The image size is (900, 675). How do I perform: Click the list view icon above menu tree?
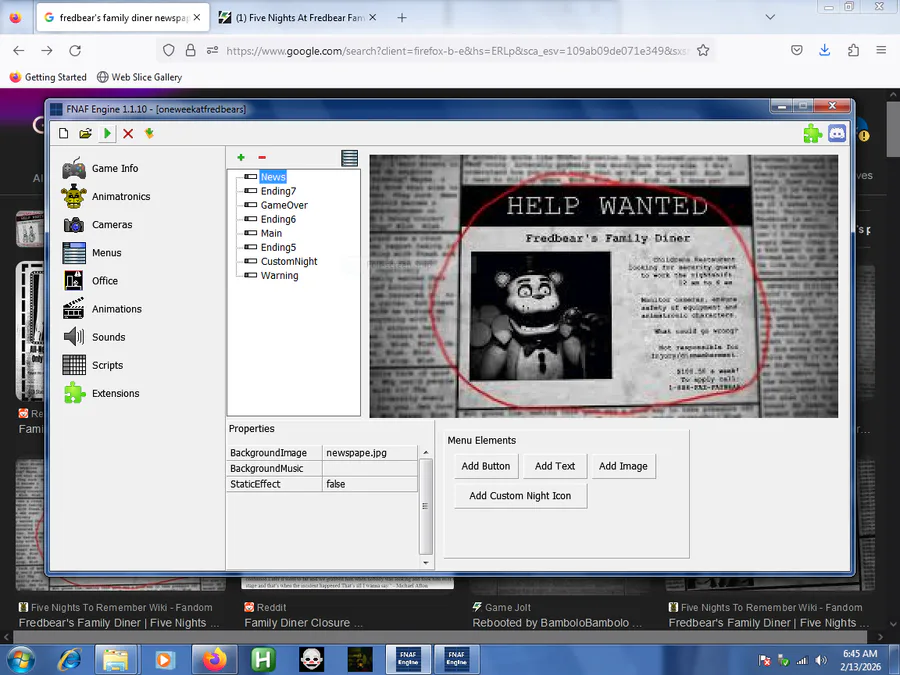point(350,158)
